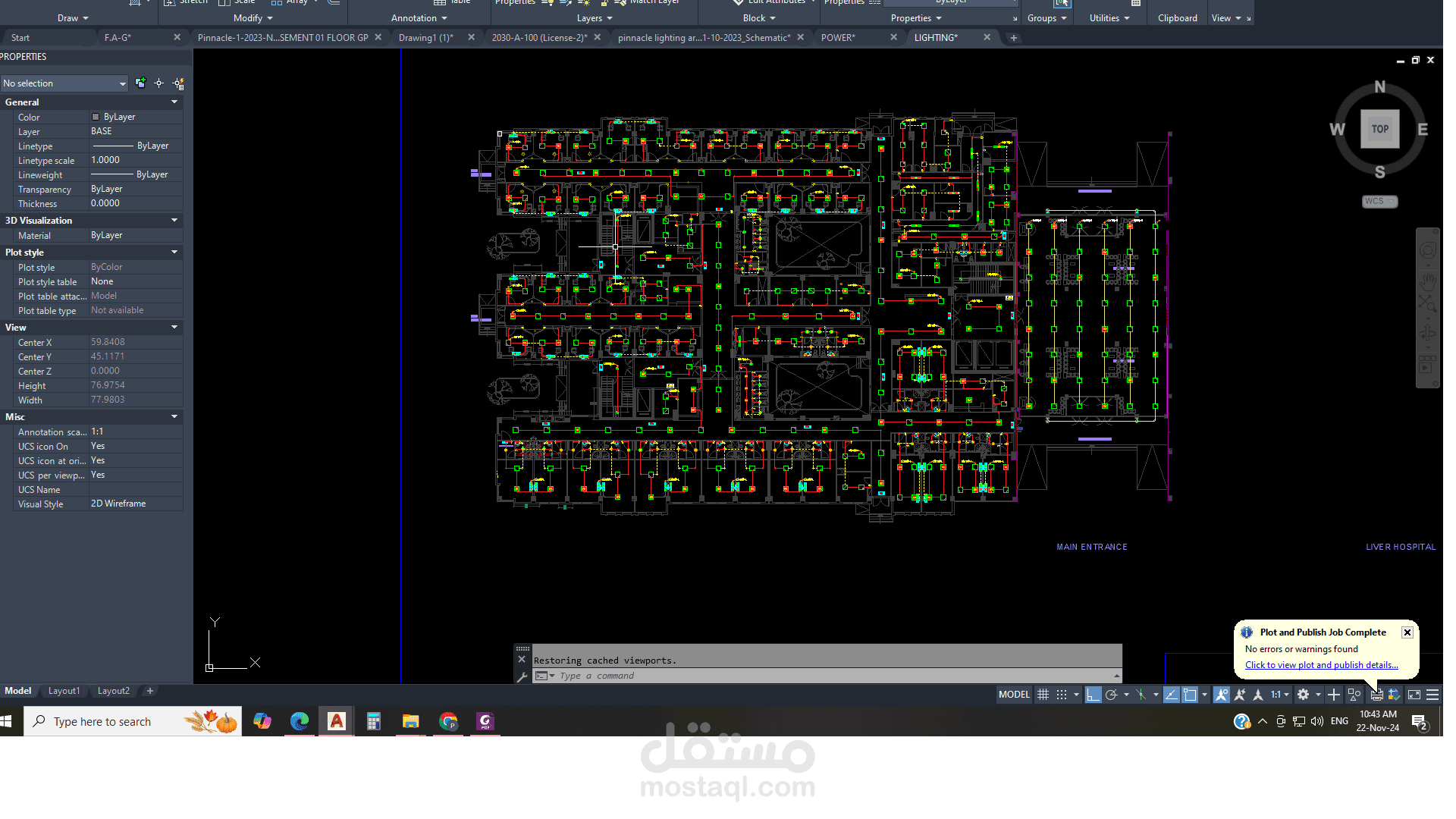Click Visual Style 2D Wireframe value
Image resolution: width=1456 pixels, height=819 pixels.
135,504
